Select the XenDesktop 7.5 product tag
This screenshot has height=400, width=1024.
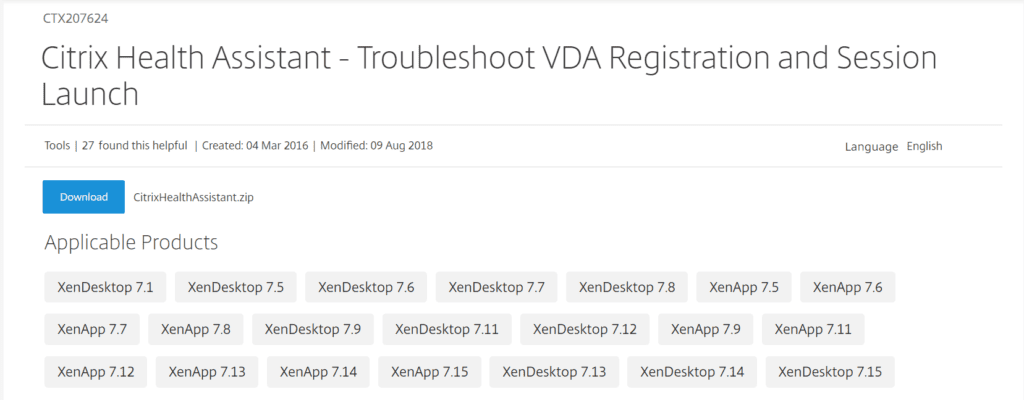point(235,287)
